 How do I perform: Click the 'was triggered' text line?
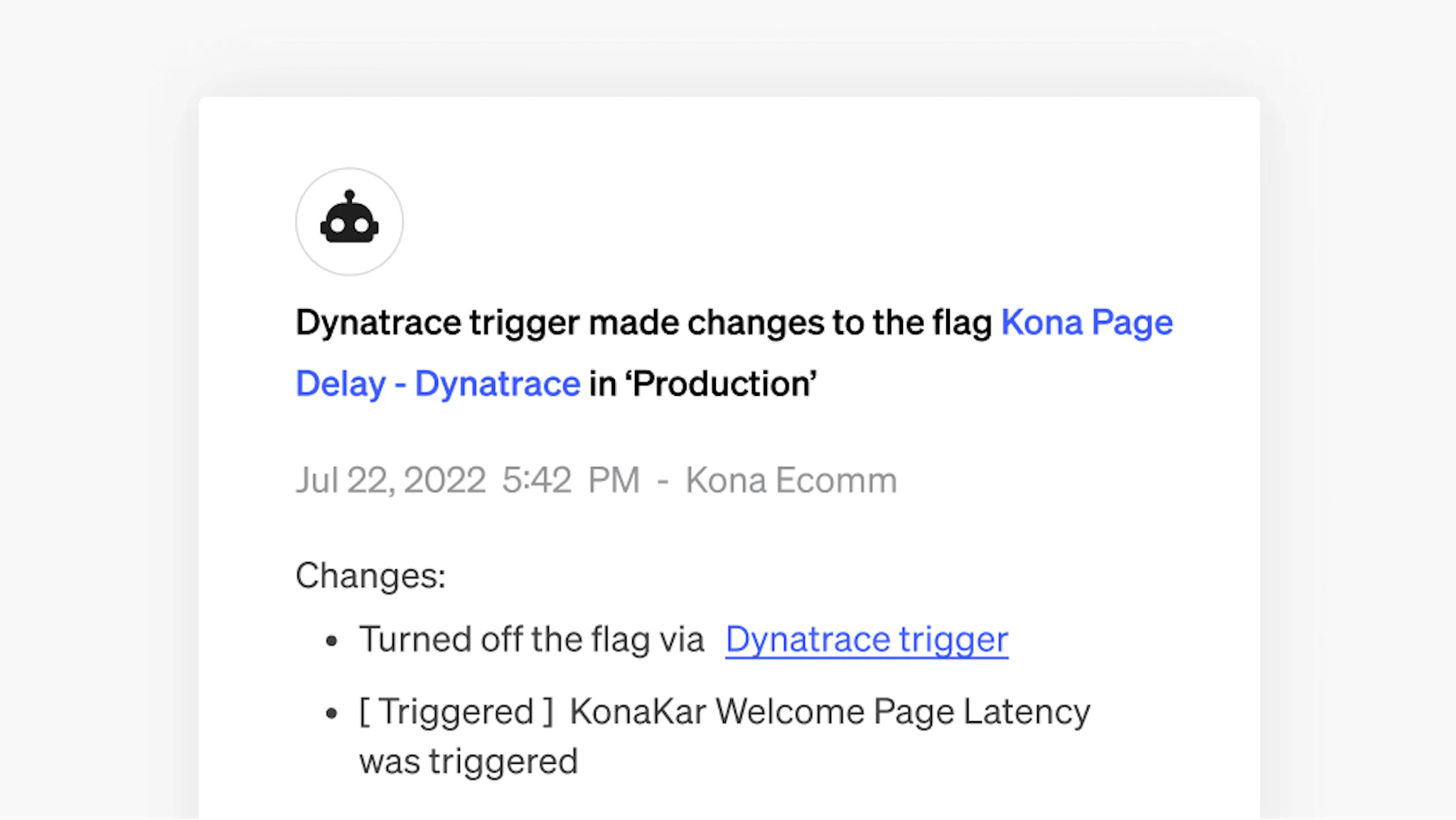point(468,762)
